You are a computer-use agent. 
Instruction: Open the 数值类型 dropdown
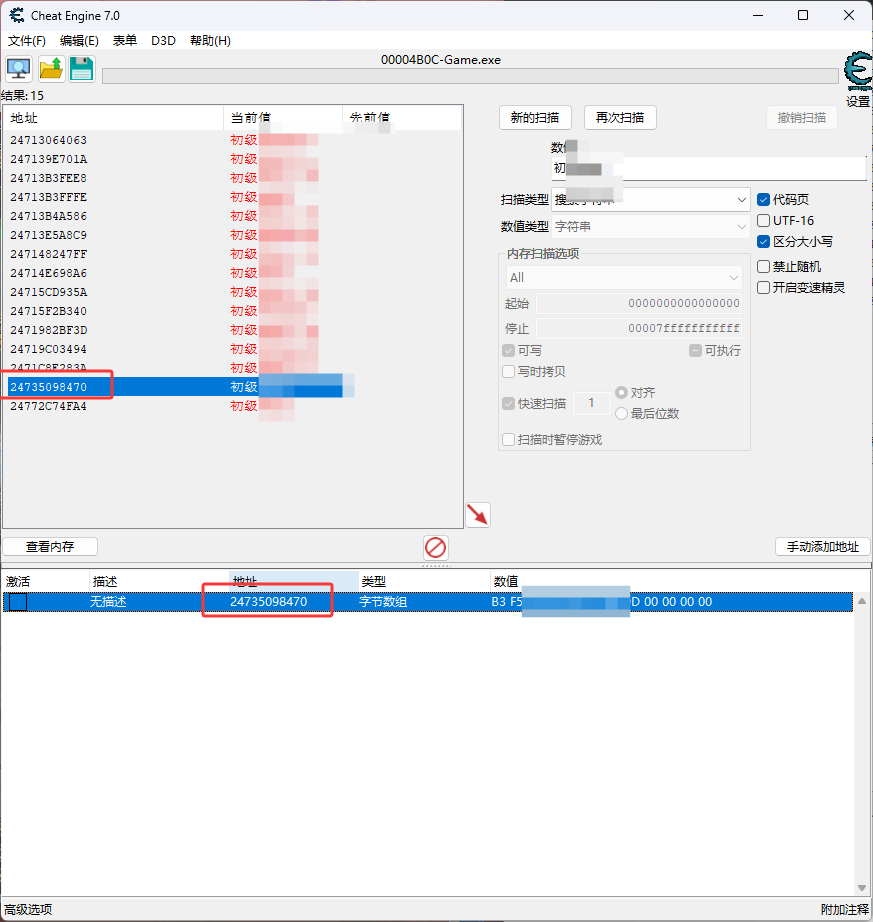pyautogui.click(x=650, y=226)
